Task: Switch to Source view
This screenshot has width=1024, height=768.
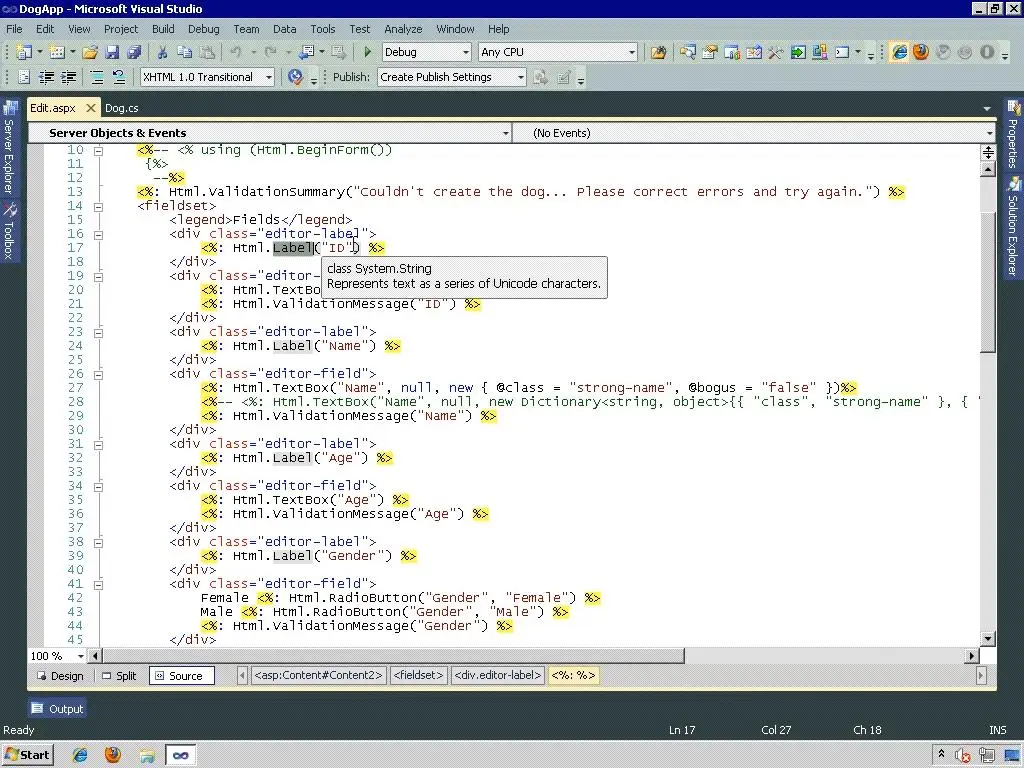Action: (182, 676)
